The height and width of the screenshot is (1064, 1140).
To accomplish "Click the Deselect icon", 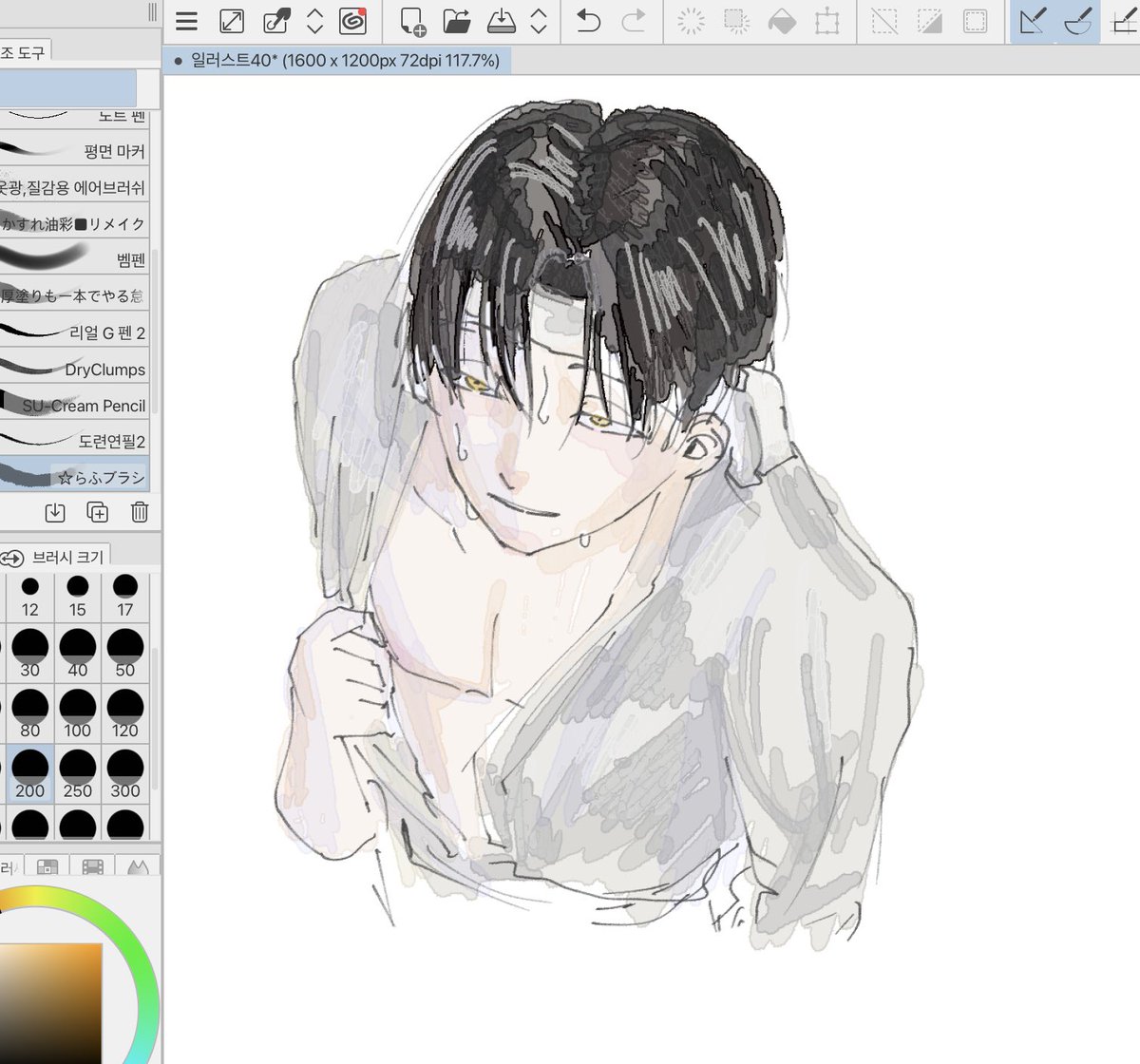I will (884, 21).
